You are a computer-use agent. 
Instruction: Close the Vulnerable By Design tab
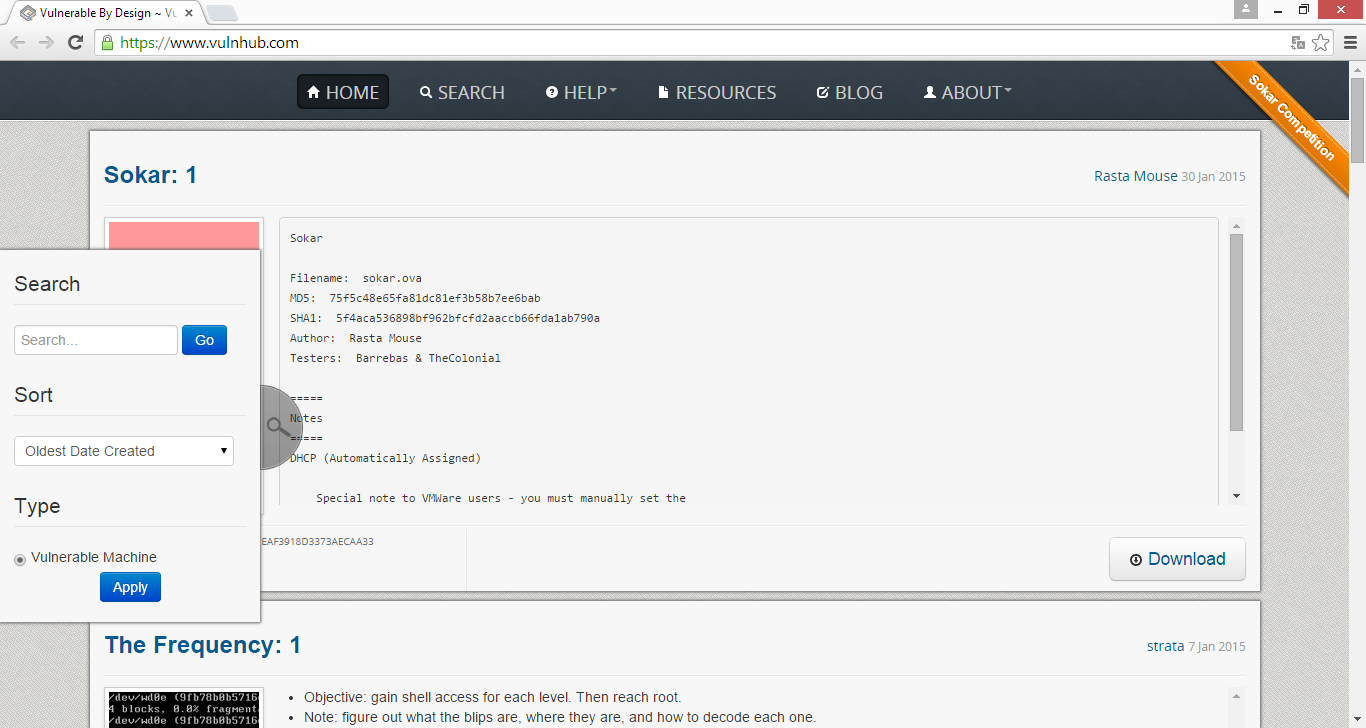pyautogui.click(x=189, y=13)
